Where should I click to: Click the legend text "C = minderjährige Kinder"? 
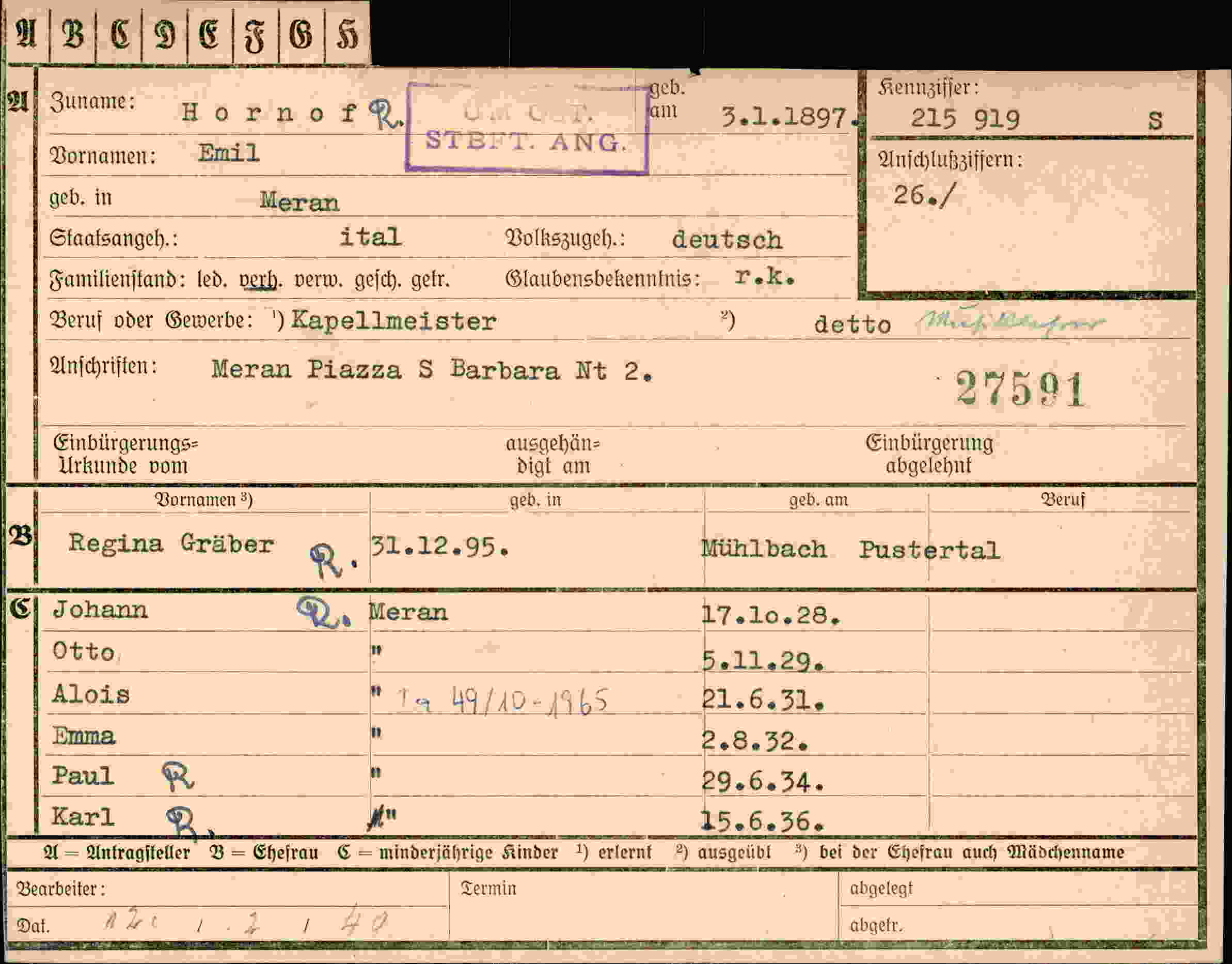[x=447, y=852]
